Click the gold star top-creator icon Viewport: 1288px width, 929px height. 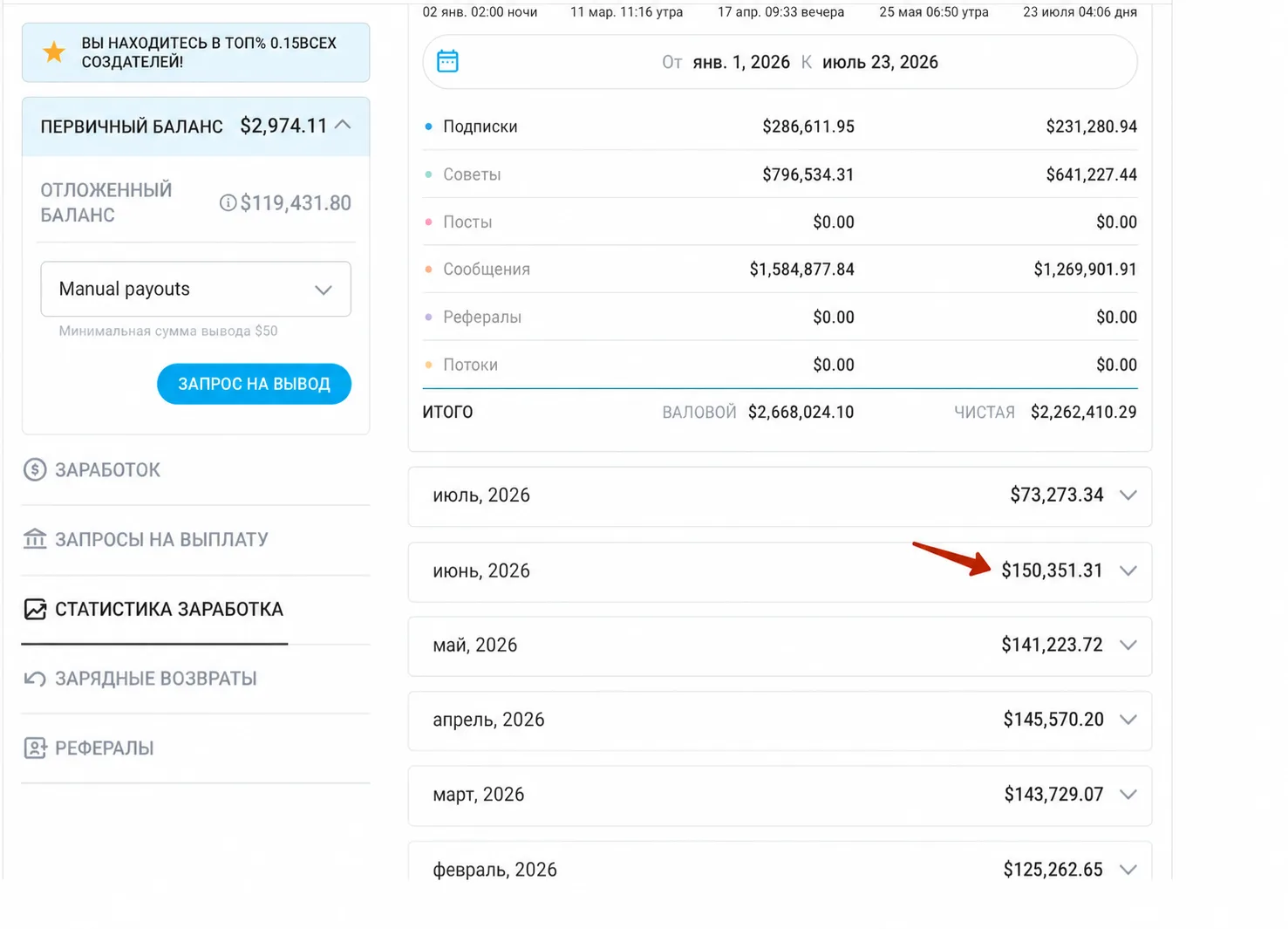point(54,52)
